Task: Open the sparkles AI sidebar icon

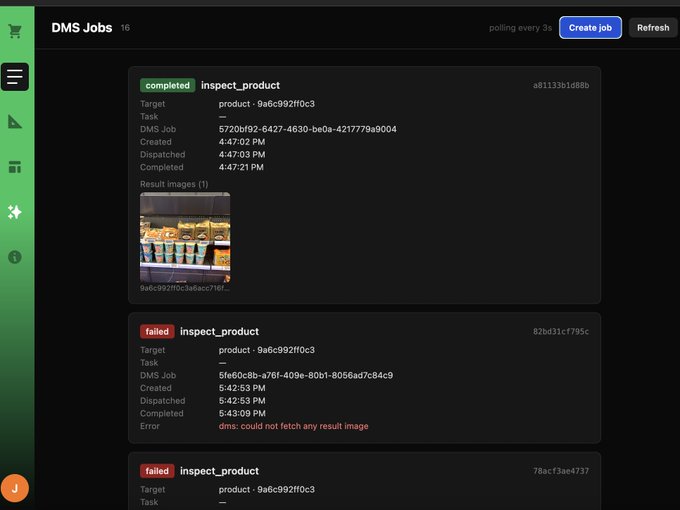Action: (x=15, y=212)
